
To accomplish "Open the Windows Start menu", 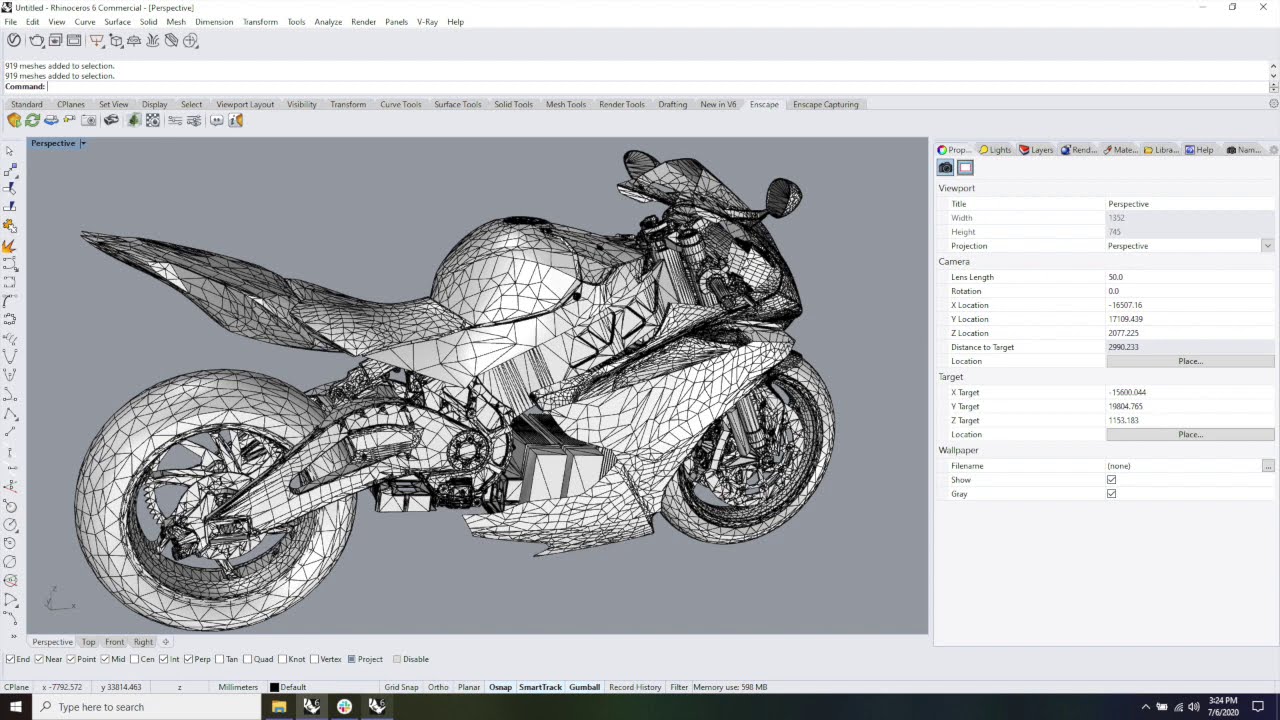I will (x=15, y=706).
